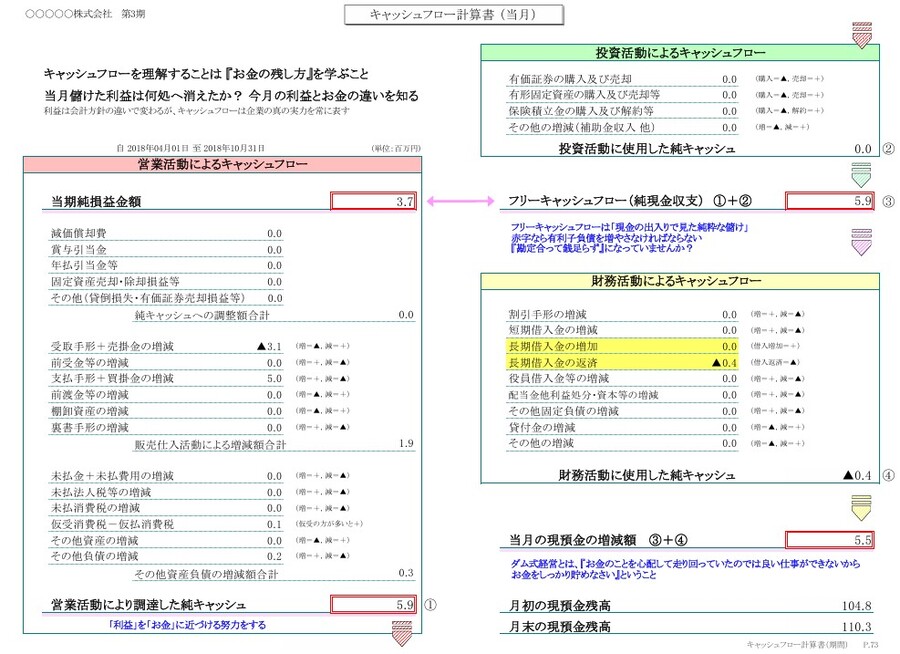Image resolution: width=900 pixels, height=654 pixels.
Task: Click the label 受取手形+売掛金の増減
Action: point(112,346)
